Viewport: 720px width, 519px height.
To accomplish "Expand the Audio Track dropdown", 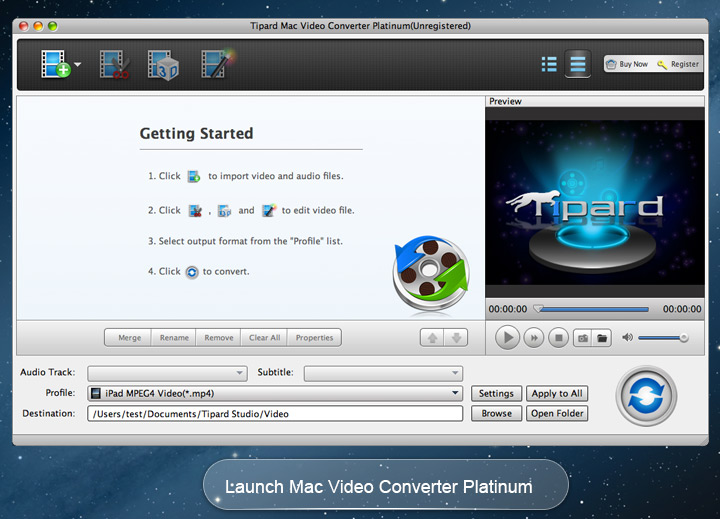I will 167,373.
